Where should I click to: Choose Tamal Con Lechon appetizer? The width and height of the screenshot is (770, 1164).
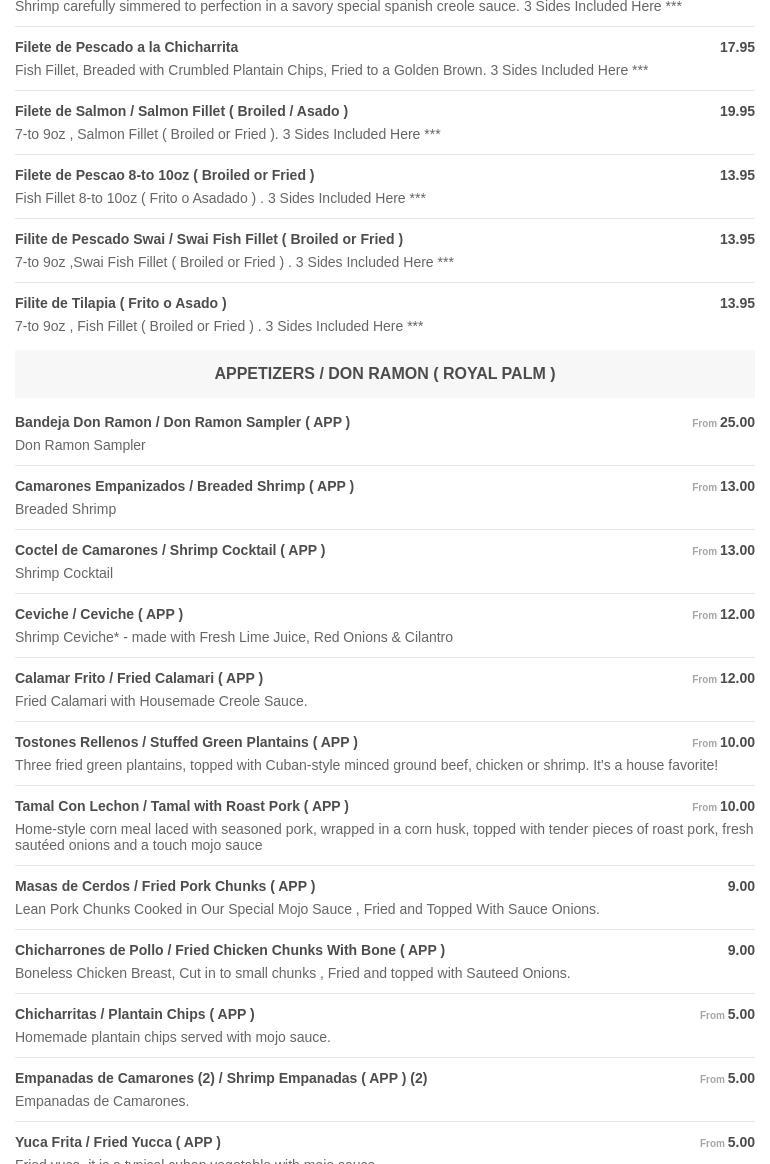(181, 806)
